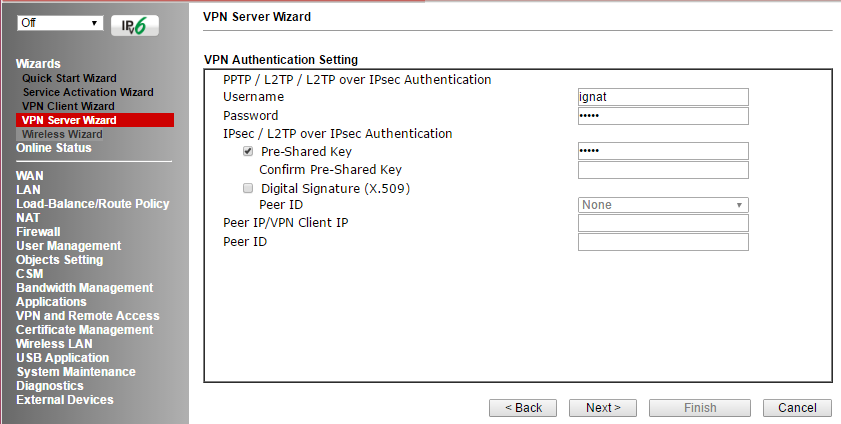Open Objects Setting menu

[x=60, y=259]
